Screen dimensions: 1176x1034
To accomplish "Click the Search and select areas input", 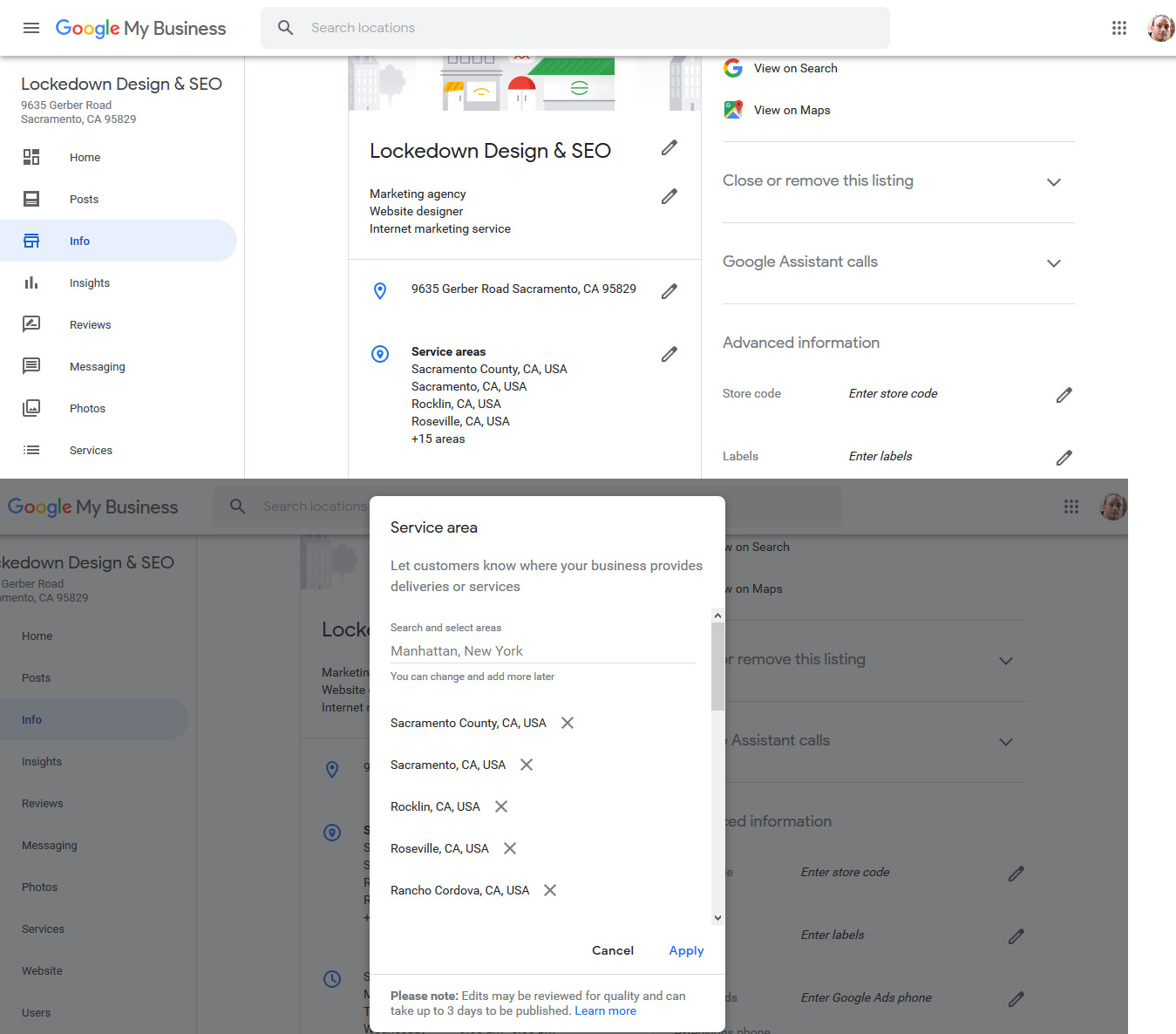I will click(542, 651).
